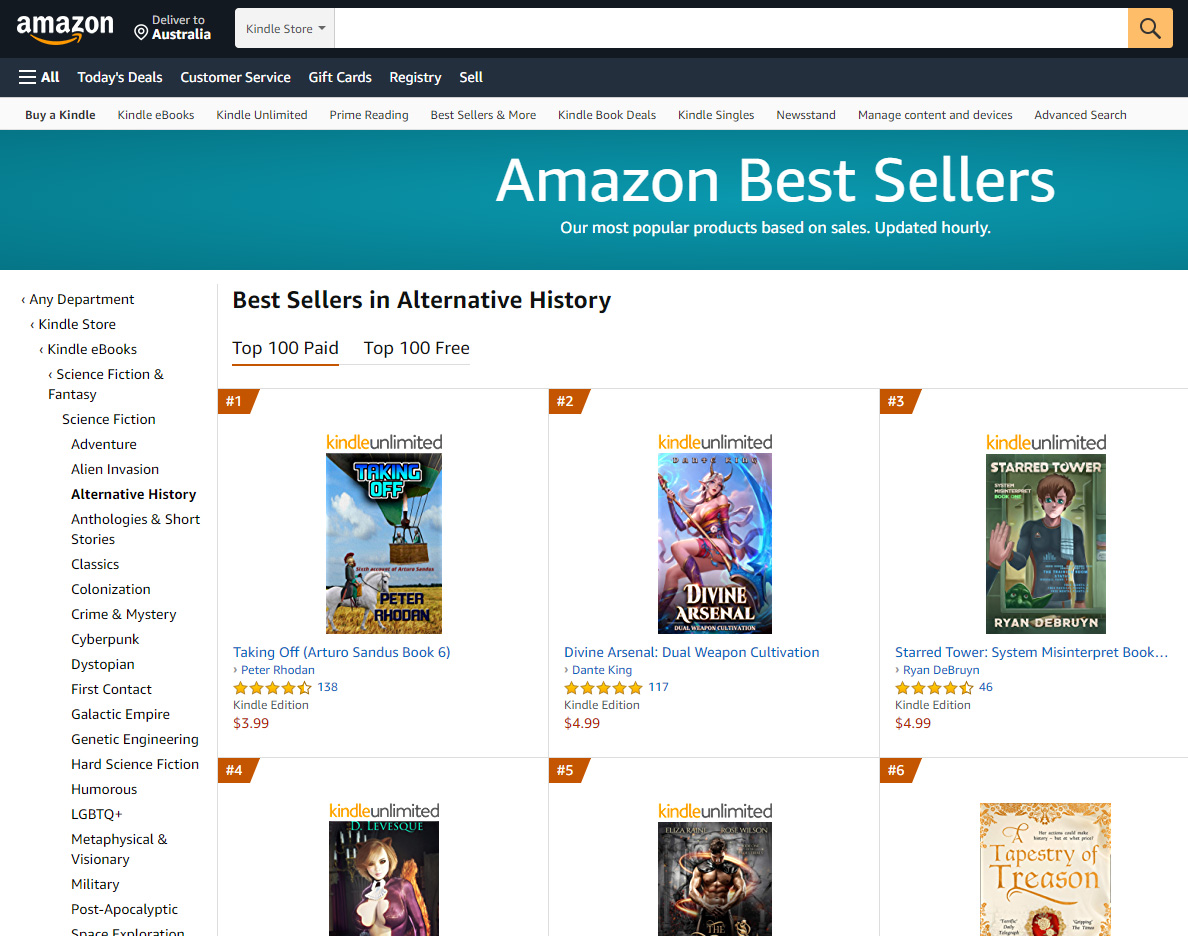Open the Divine Arsenal: Dual Weapon Cultivation title
Viewport: 1188px width, 936px height.
(691, 652)
